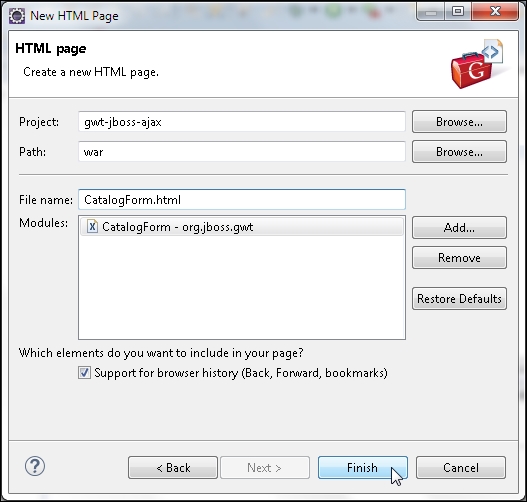Click the GWT toolbox wizard icon

pos(477,65)
